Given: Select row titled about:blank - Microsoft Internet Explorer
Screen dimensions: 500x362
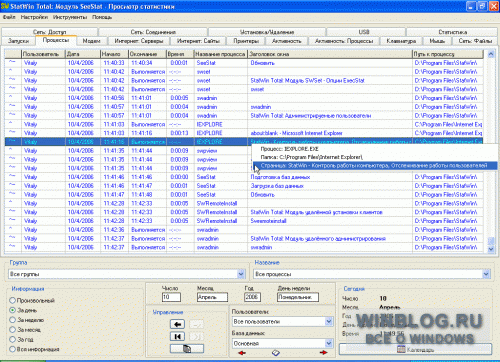Looking at the screenshot, I should click(x=244, y=133).
